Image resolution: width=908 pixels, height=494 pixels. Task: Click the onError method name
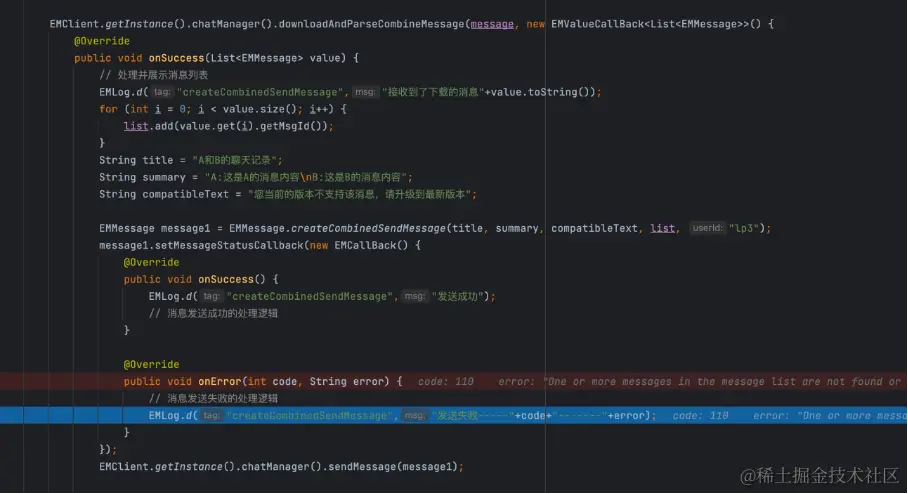click(x=219, y=381)
